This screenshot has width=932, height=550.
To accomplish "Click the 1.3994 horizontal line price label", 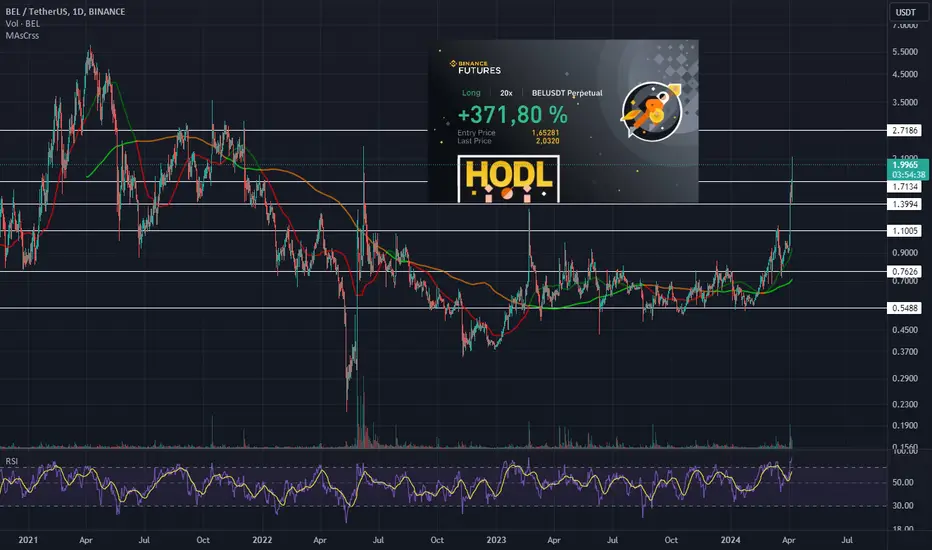I will pyautogui.click(x=904, y=204).
